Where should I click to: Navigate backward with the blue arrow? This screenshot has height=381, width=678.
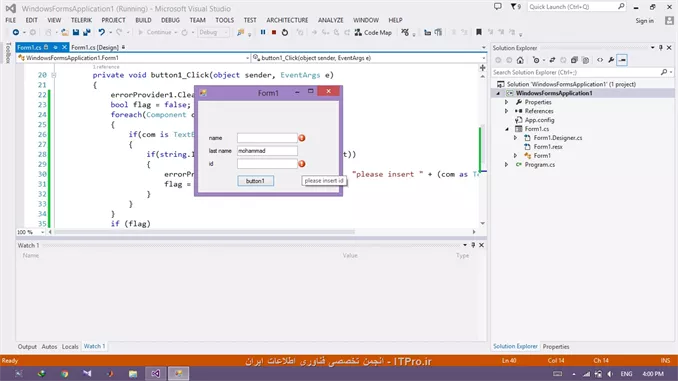[16, 32]
